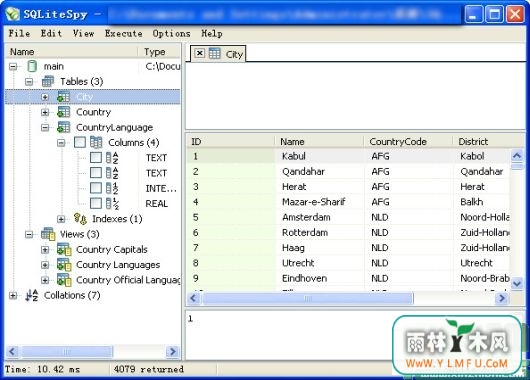The width and height of the screenshot is (530, 380).
Task: Select the Eindhoven cell
Action: (x=320, y=278)
